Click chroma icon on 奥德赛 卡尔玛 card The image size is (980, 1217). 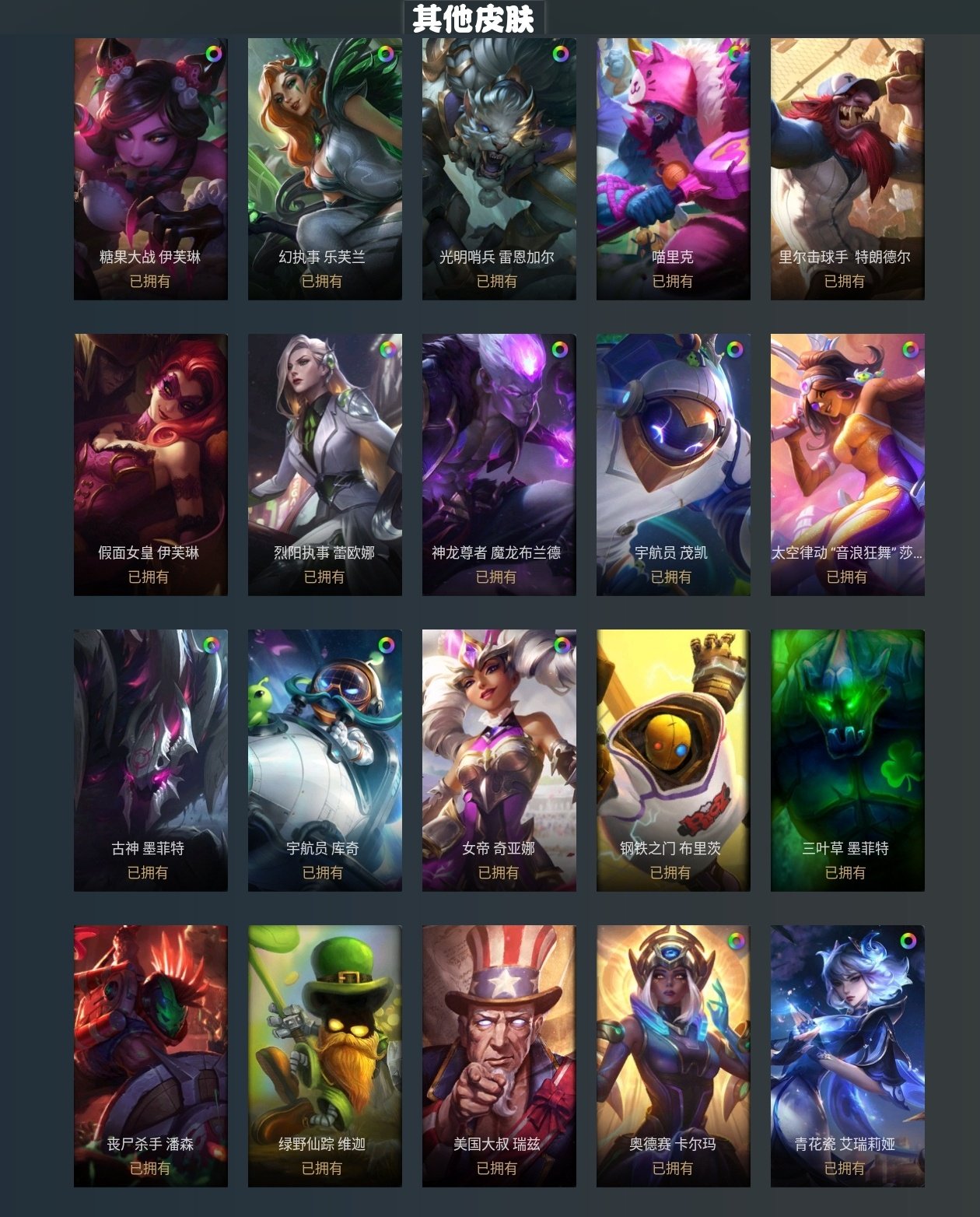[x=735, y=941]
